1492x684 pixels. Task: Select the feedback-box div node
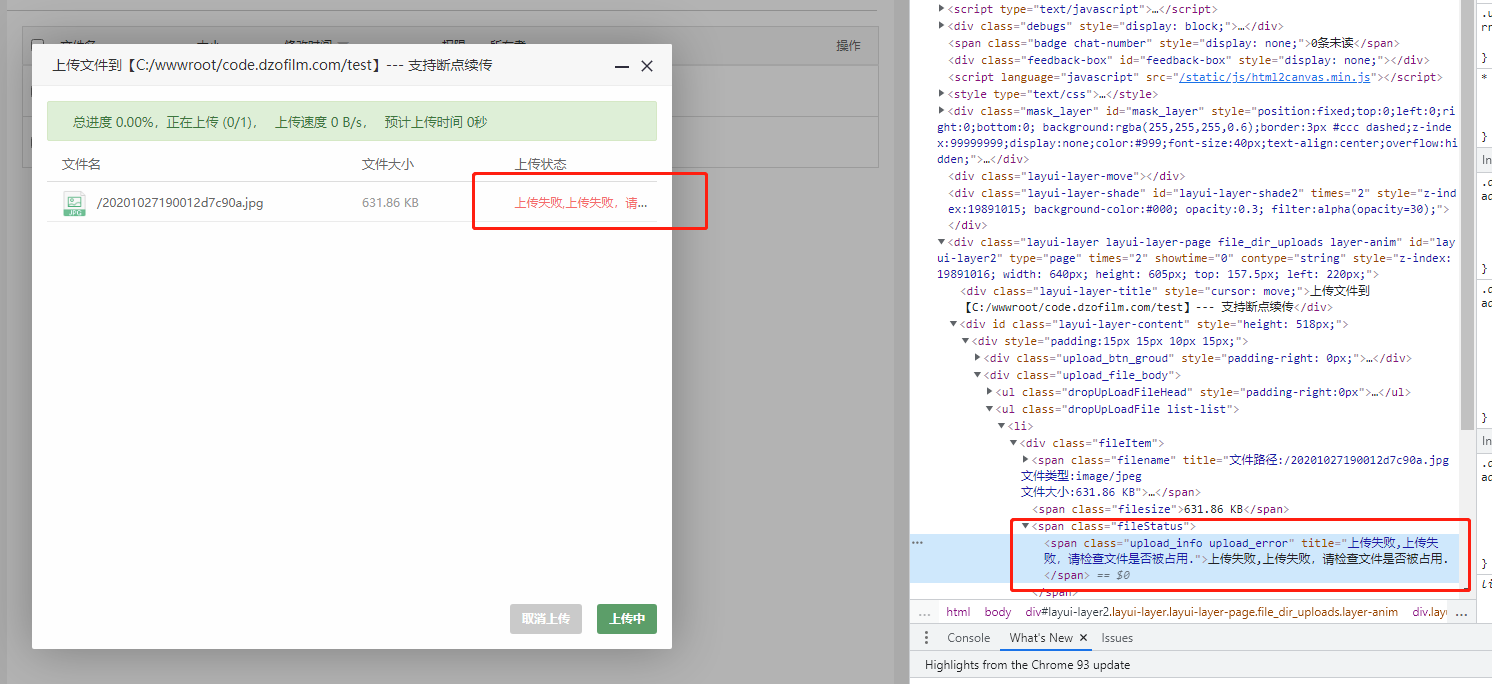tap(1189, 60)
